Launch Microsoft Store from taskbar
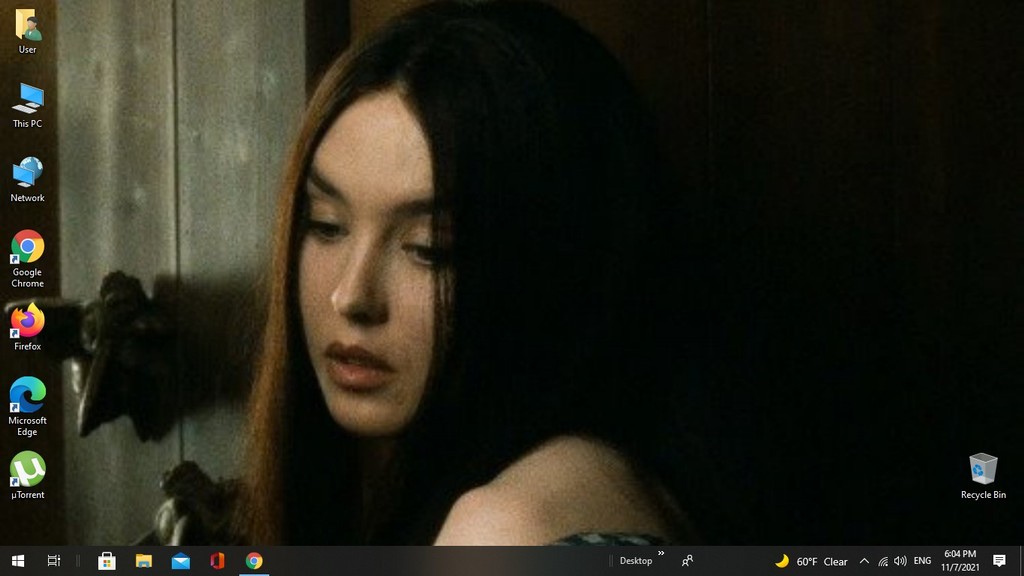Image resolution: width=1024 pixels, height=576 pixels. pyautogui.click(x=107, y=561)
